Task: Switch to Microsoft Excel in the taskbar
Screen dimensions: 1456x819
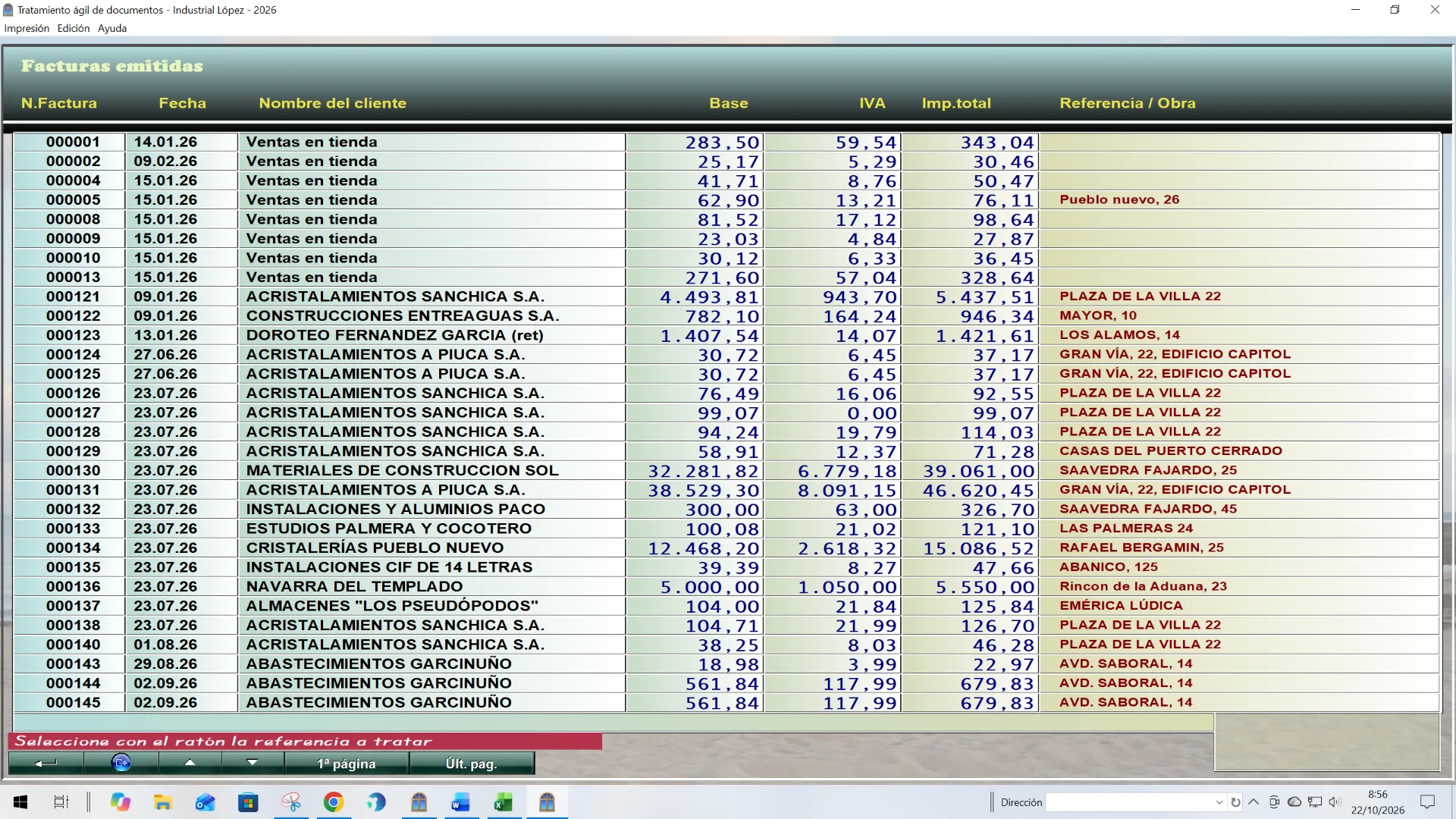Action: tap(504, 802)
